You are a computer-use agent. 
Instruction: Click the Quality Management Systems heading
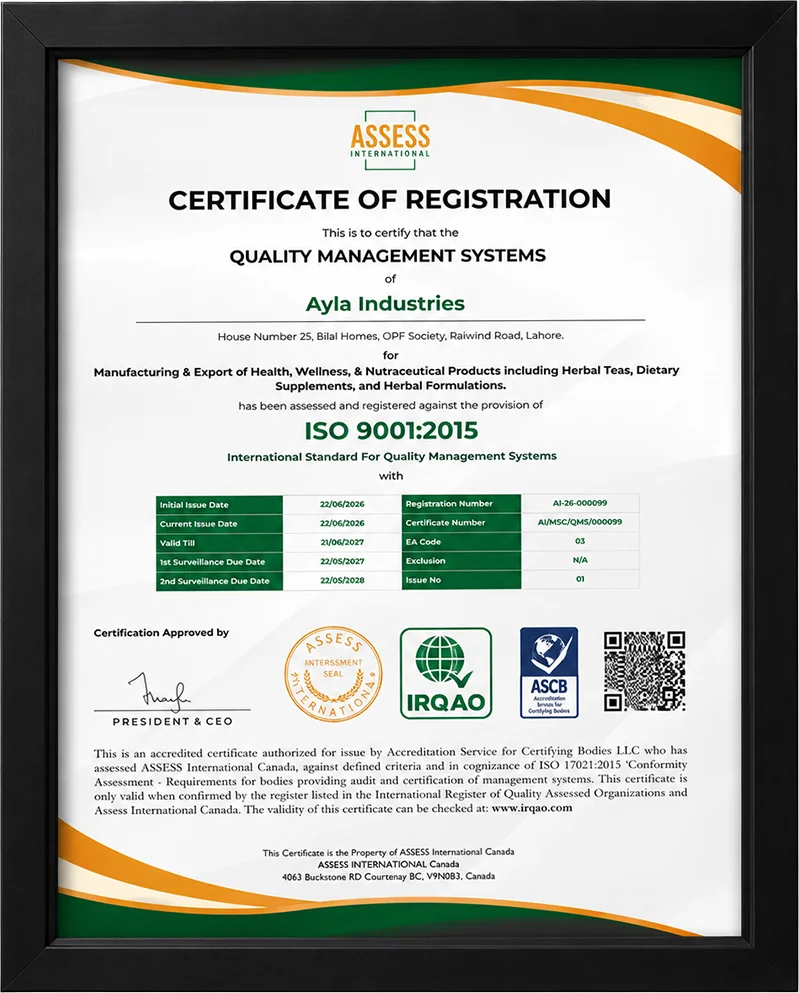pos(387,256)
